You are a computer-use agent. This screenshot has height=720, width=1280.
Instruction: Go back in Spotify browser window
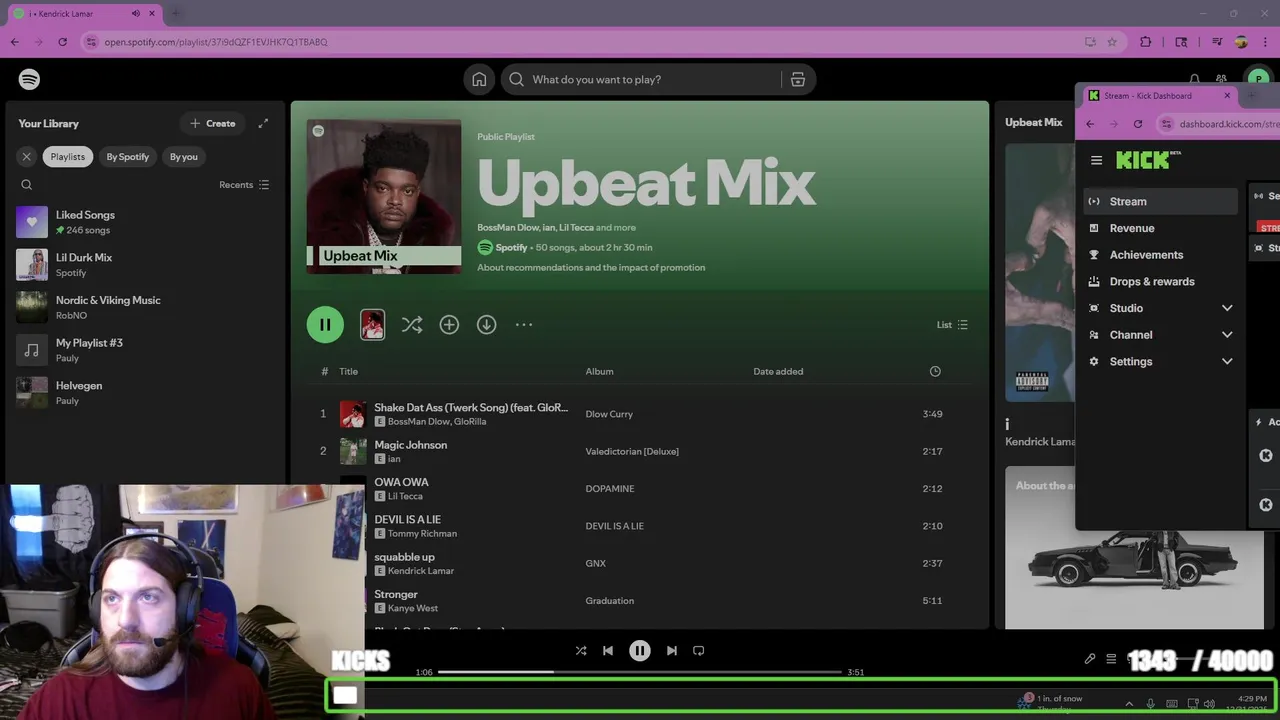15,42
